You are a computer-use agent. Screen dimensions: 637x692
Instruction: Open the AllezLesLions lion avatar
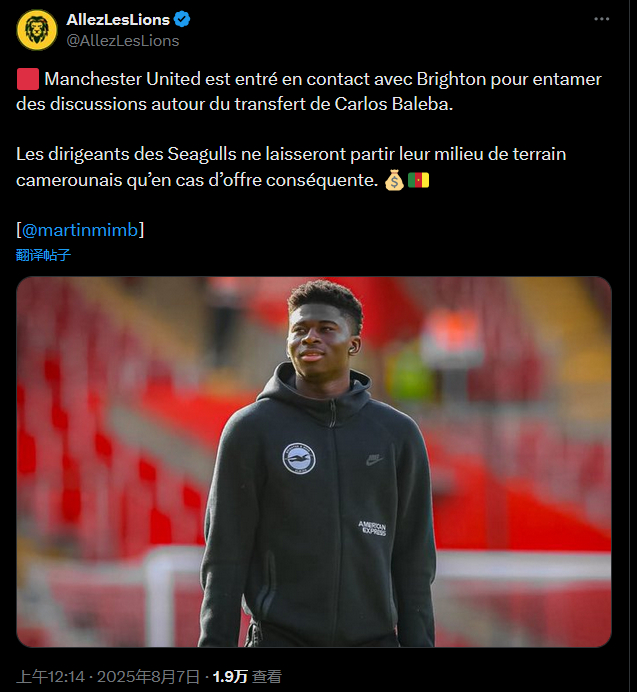tap(37, 30)
